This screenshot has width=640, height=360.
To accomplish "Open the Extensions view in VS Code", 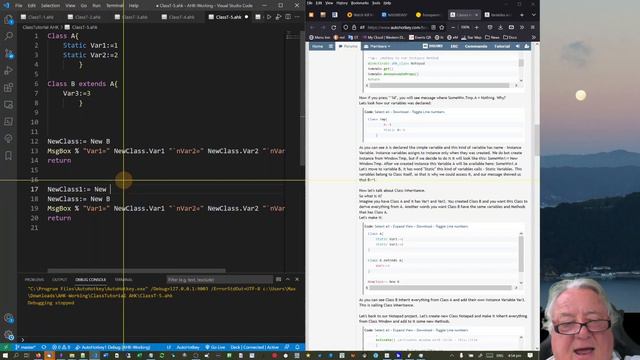I will pos(8,87).
